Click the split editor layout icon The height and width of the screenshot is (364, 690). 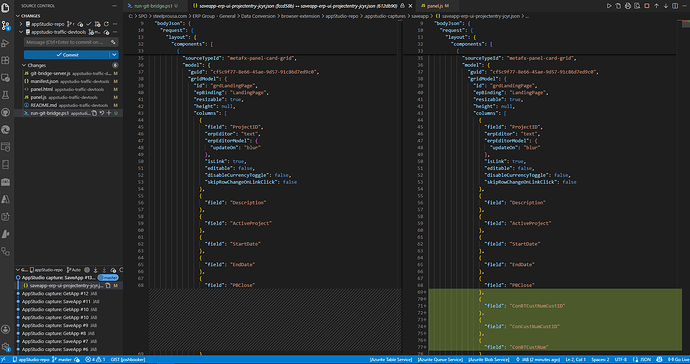point(675,6)
